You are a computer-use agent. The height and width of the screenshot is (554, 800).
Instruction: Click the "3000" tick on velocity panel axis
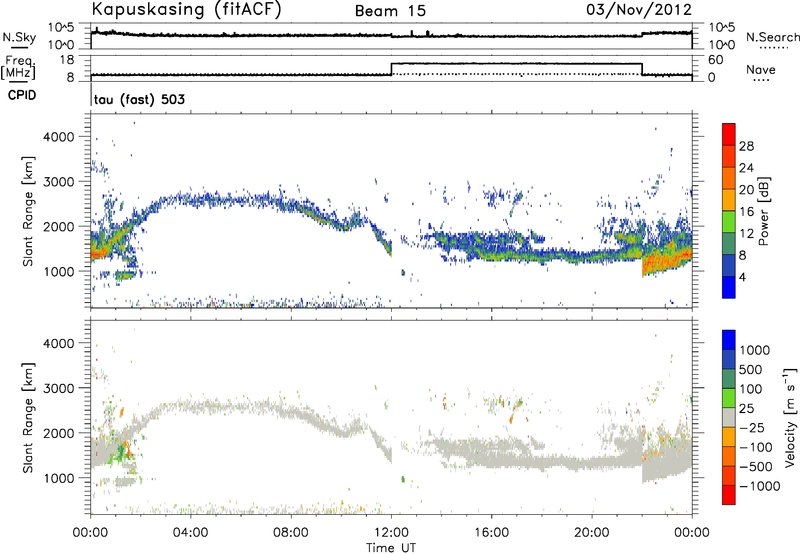59,388
